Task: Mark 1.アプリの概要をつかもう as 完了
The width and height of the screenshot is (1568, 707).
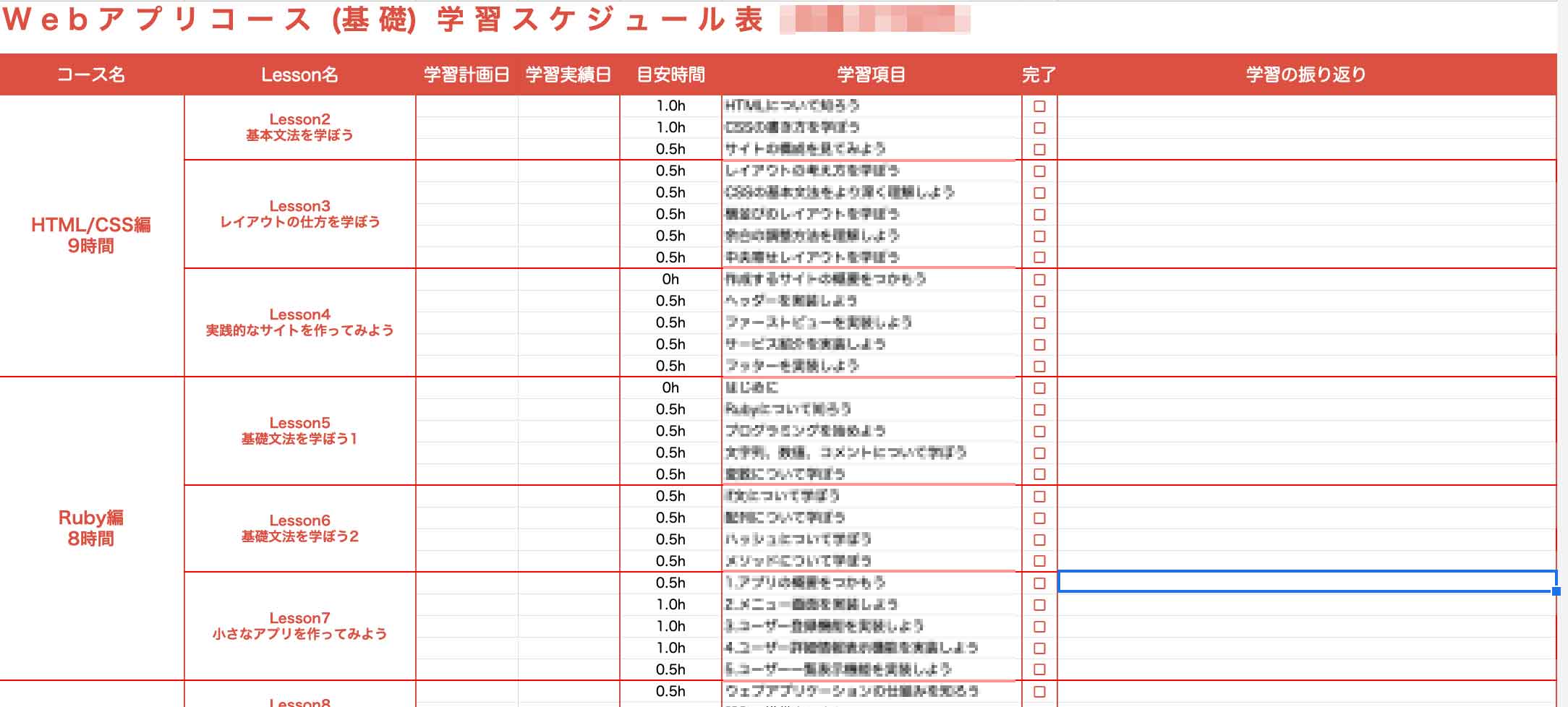Action: point(1039,583)
